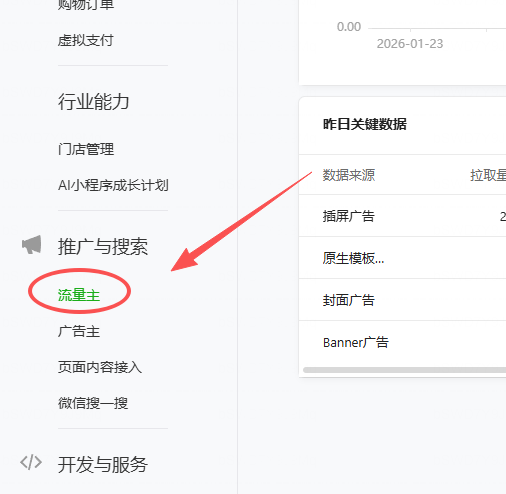Screen dimensions: 506x494
Task: Select the 封面广告 table row
Action: 403,300
